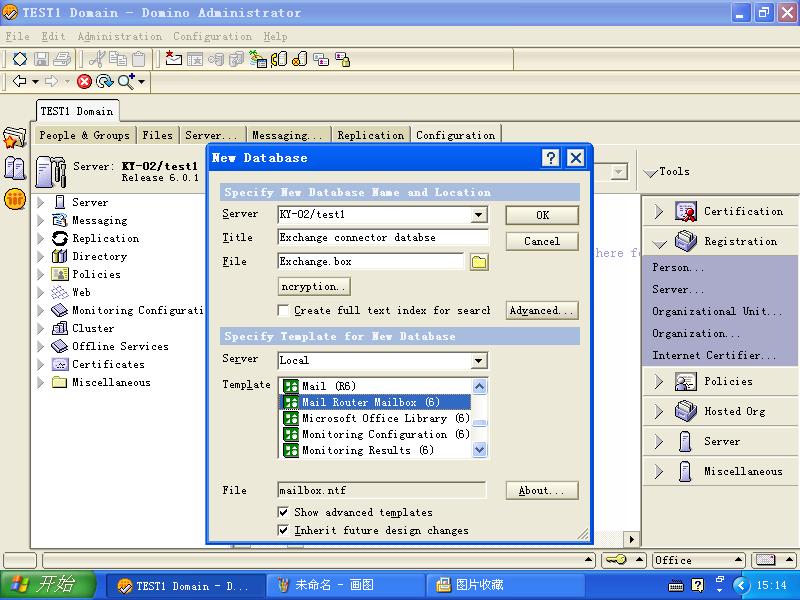The image size is (800, 600).
Task: Open the Office location dropdown in status bar
Action: pyautogui.click(x=698, y=560)
